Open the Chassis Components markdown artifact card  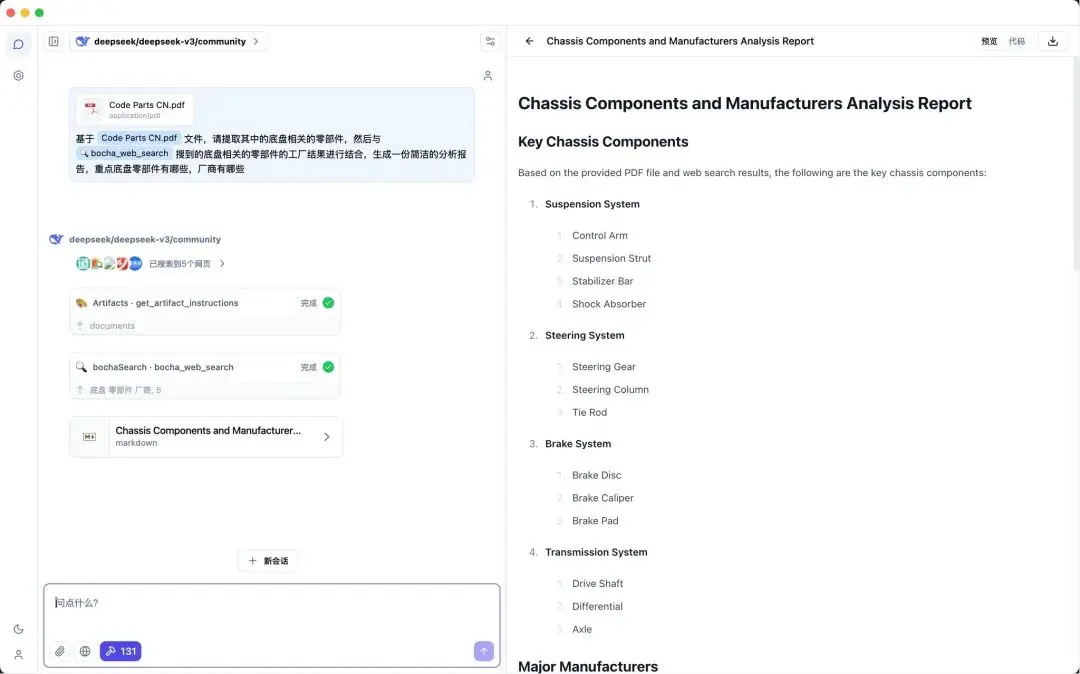[x=206, y=437]
